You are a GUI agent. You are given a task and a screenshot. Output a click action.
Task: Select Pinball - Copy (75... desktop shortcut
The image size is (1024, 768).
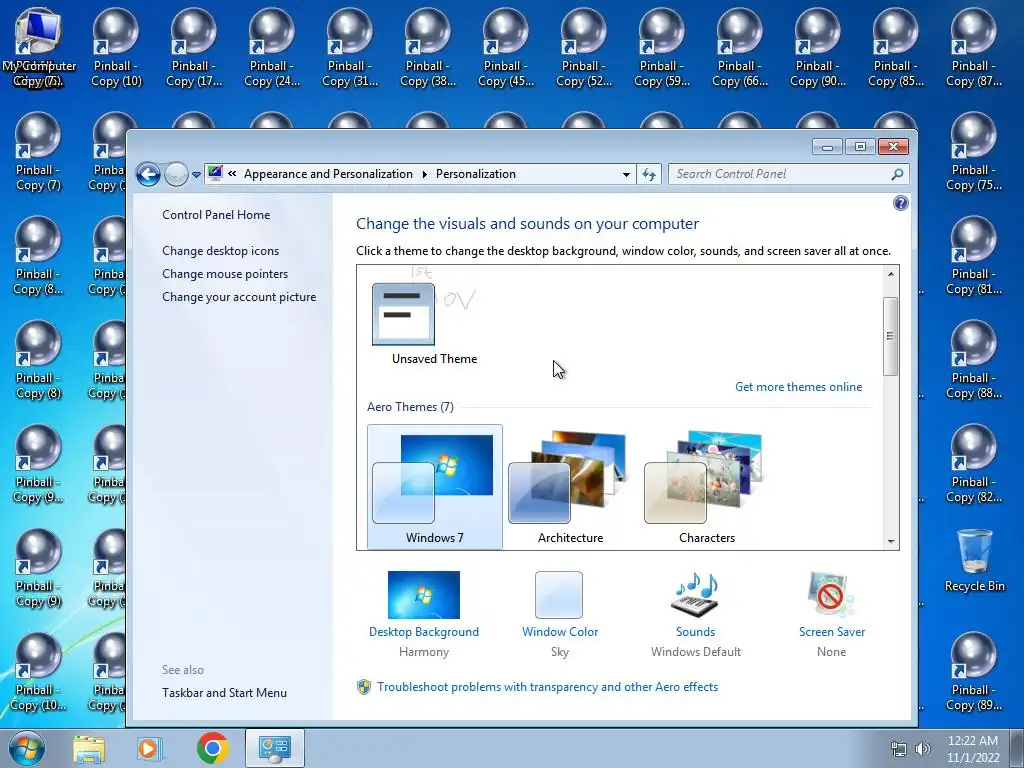tap(974, 152)
